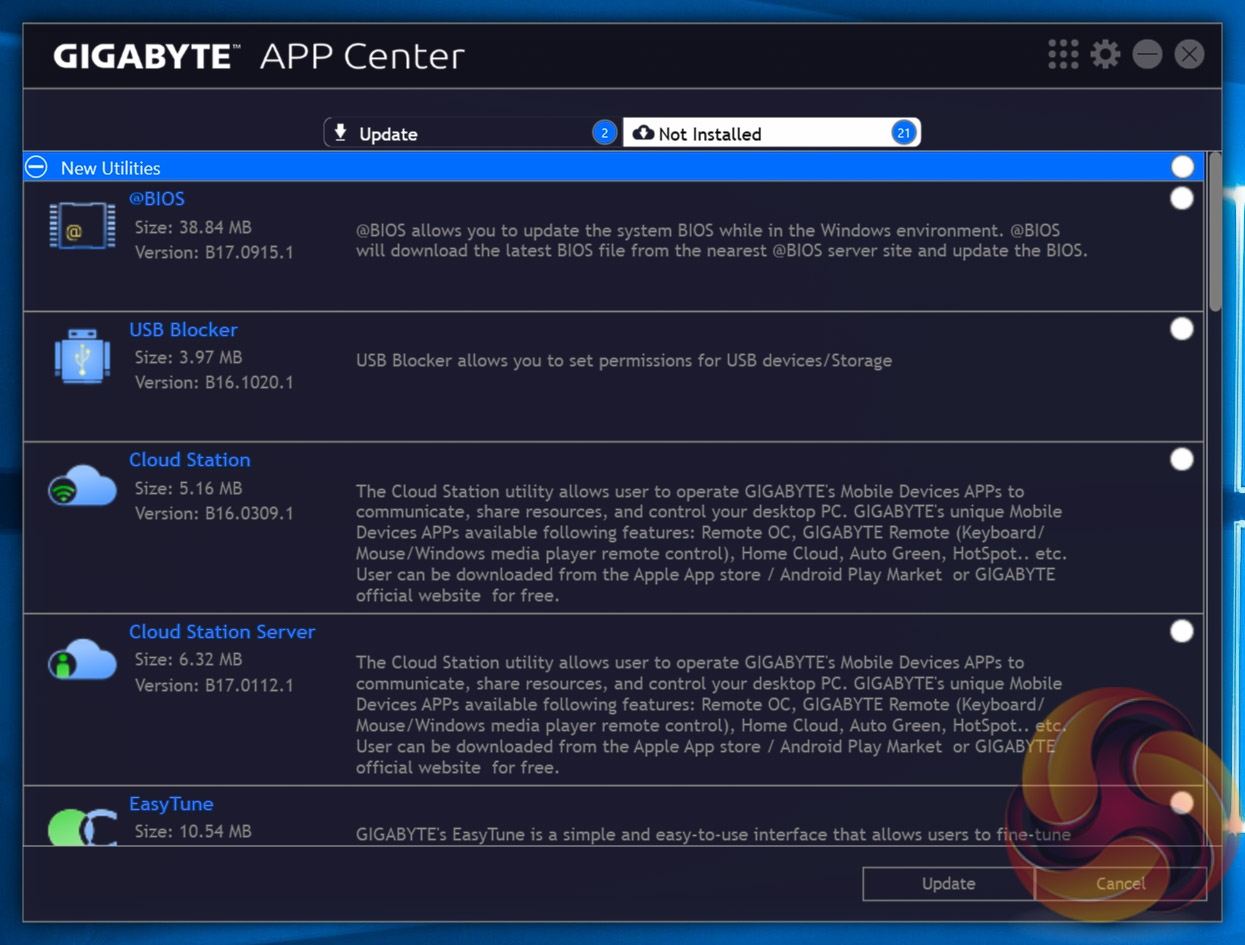Click the @BIOS description text

[721, 240]
